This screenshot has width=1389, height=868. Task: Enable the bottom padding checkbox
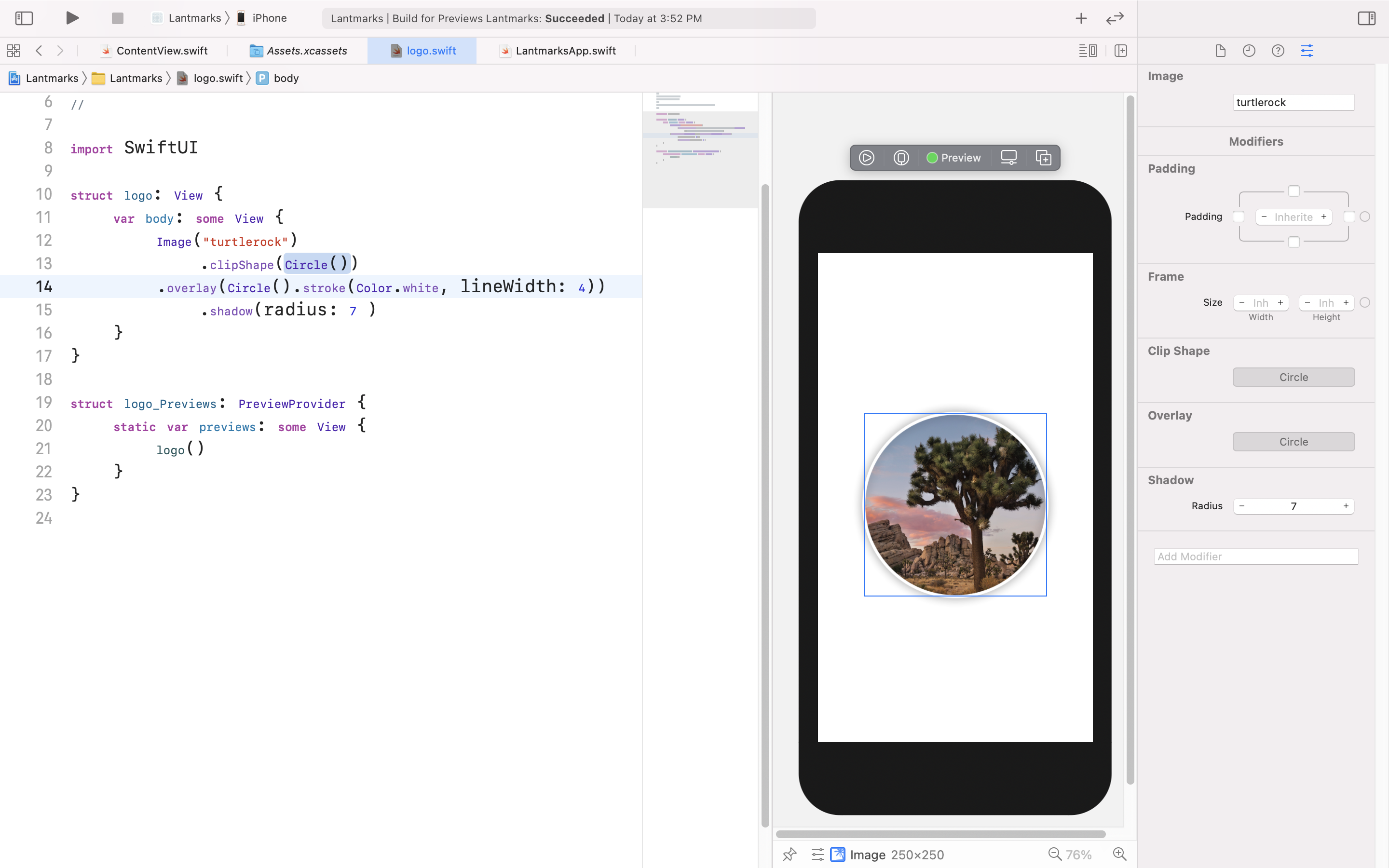[x=1294, y=242]
